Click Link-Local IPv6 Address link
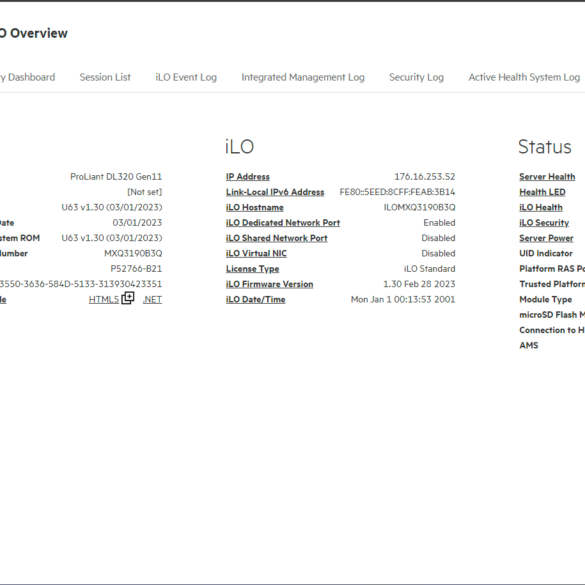The width and height of the screenshot is (585, 585). coord(275,192)
